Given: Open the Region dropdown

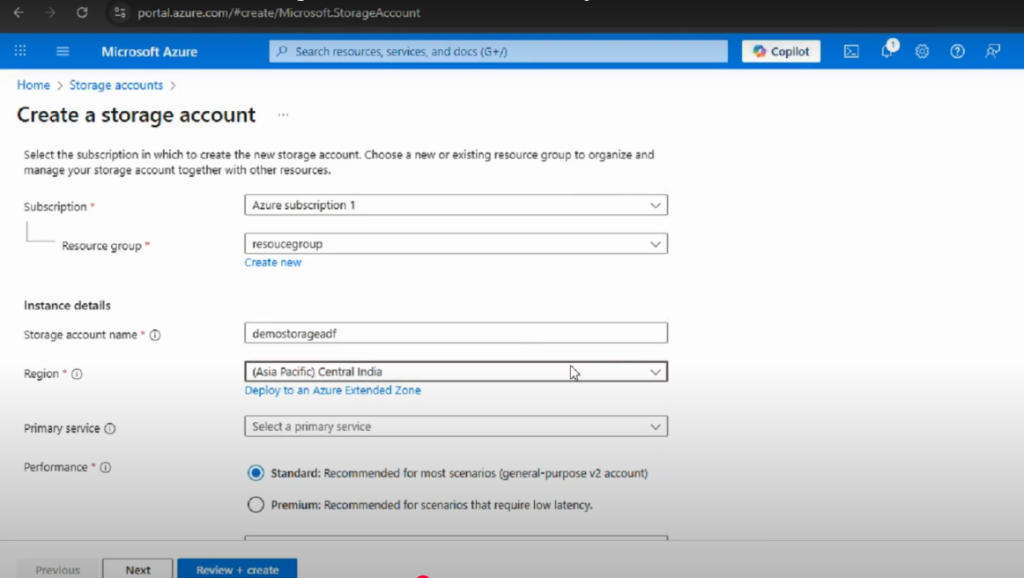Looking at the screenshot, I should tap(456, 372).
